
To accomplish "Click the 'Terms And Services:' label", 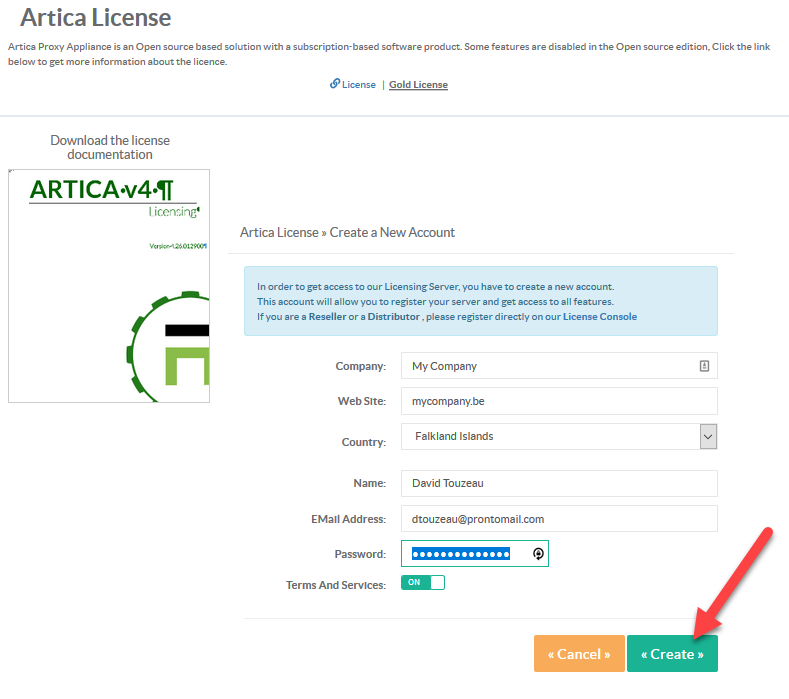I will coord(336,585).
